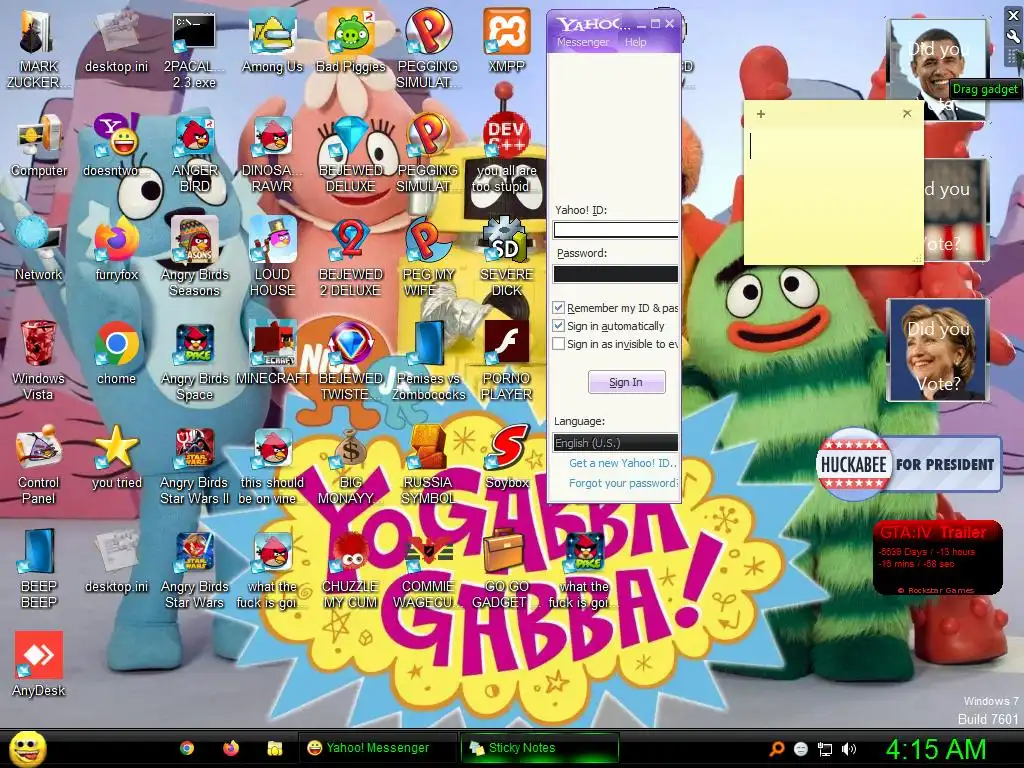This screenshot has height=768, width=1024.
Task: Click the Huckabee For President gadget
Action: pos(908,464)
